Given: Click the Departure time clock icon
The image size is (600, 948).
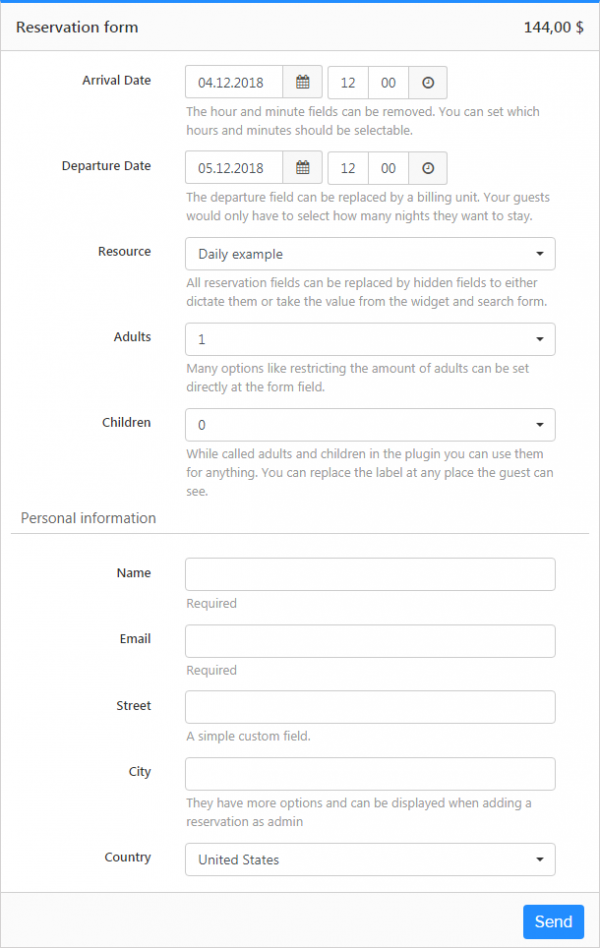Looking at the screenshot, I should point(428,167).
